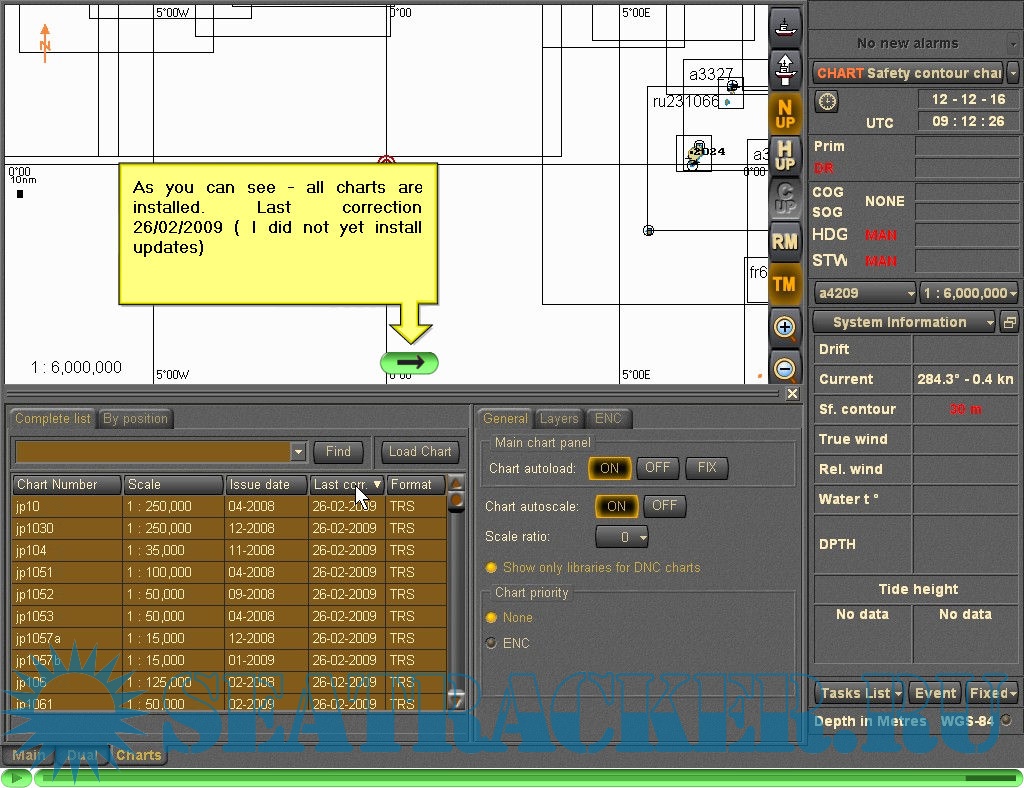Select chart jp1030 in the list

[x=35, y=528]
